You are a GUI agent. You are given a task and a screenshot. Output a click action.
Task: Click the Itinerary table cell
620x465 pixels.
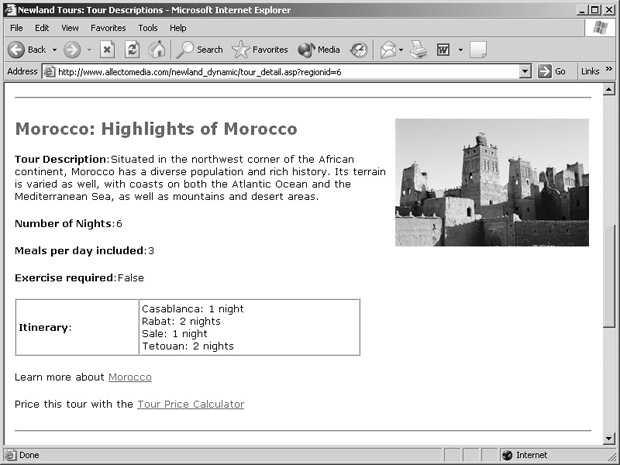click(77, 327)
